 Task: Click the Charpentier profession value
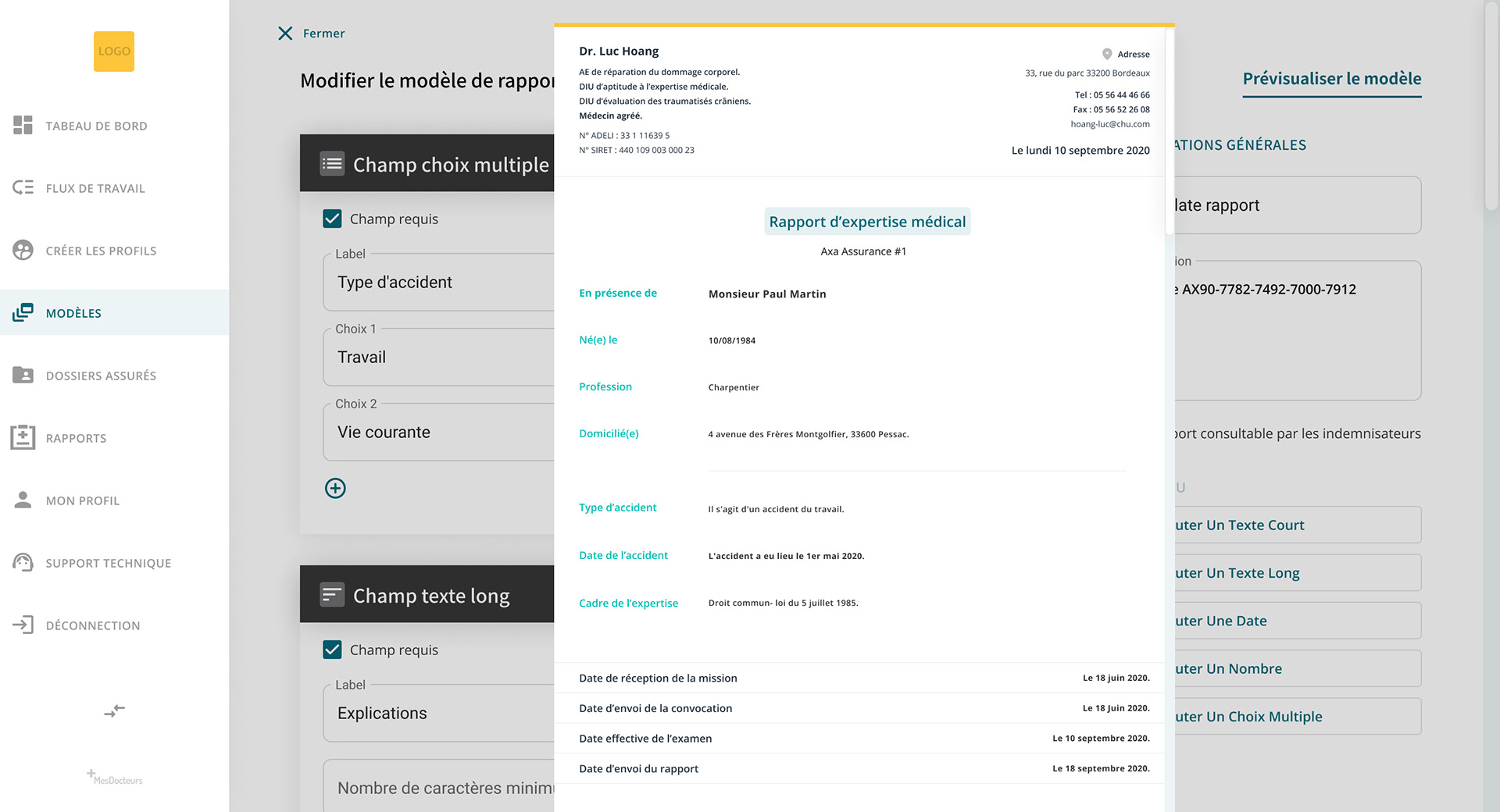734,387
